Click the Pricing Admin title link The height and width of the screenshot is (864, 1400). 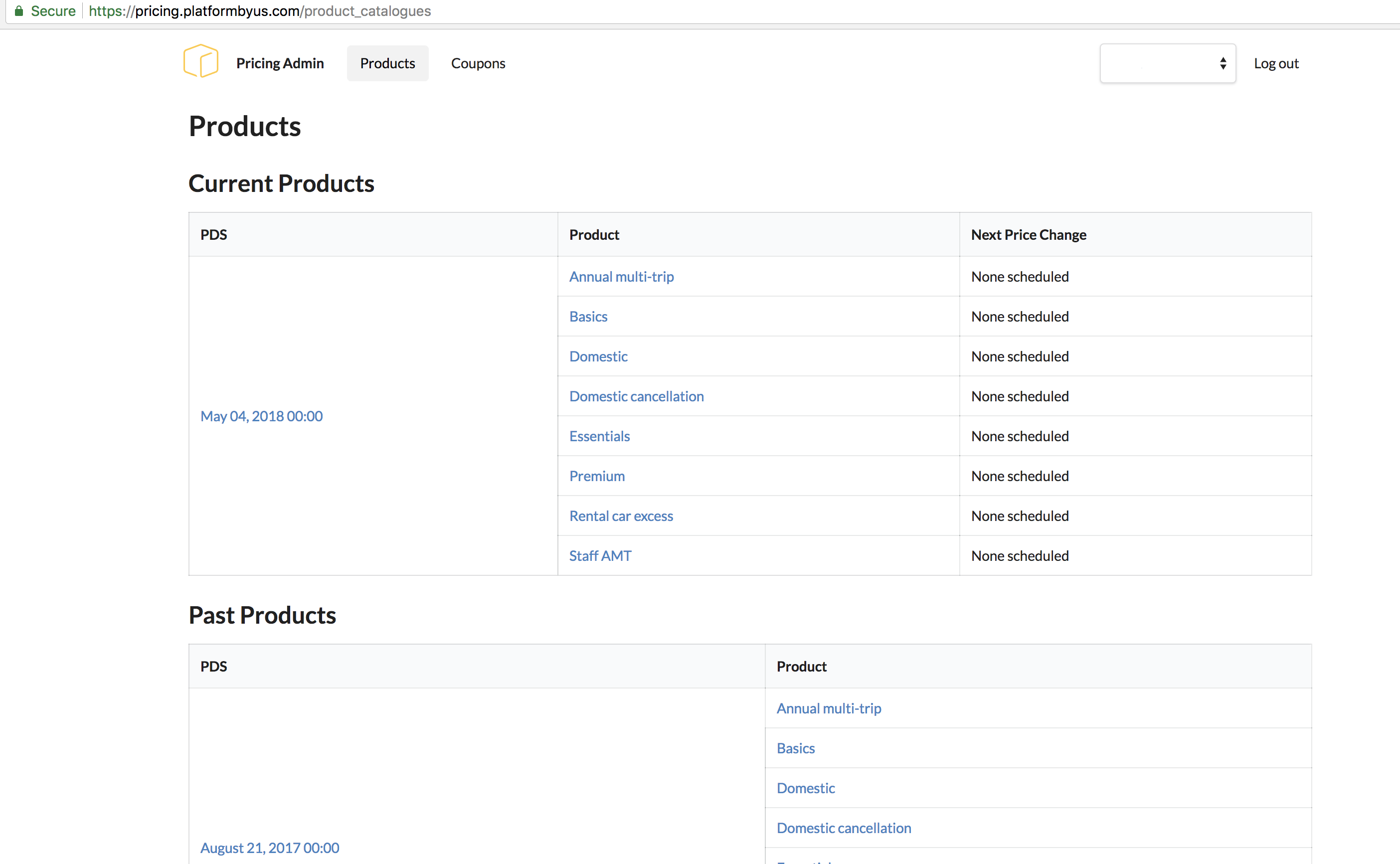tap(279, 63)
